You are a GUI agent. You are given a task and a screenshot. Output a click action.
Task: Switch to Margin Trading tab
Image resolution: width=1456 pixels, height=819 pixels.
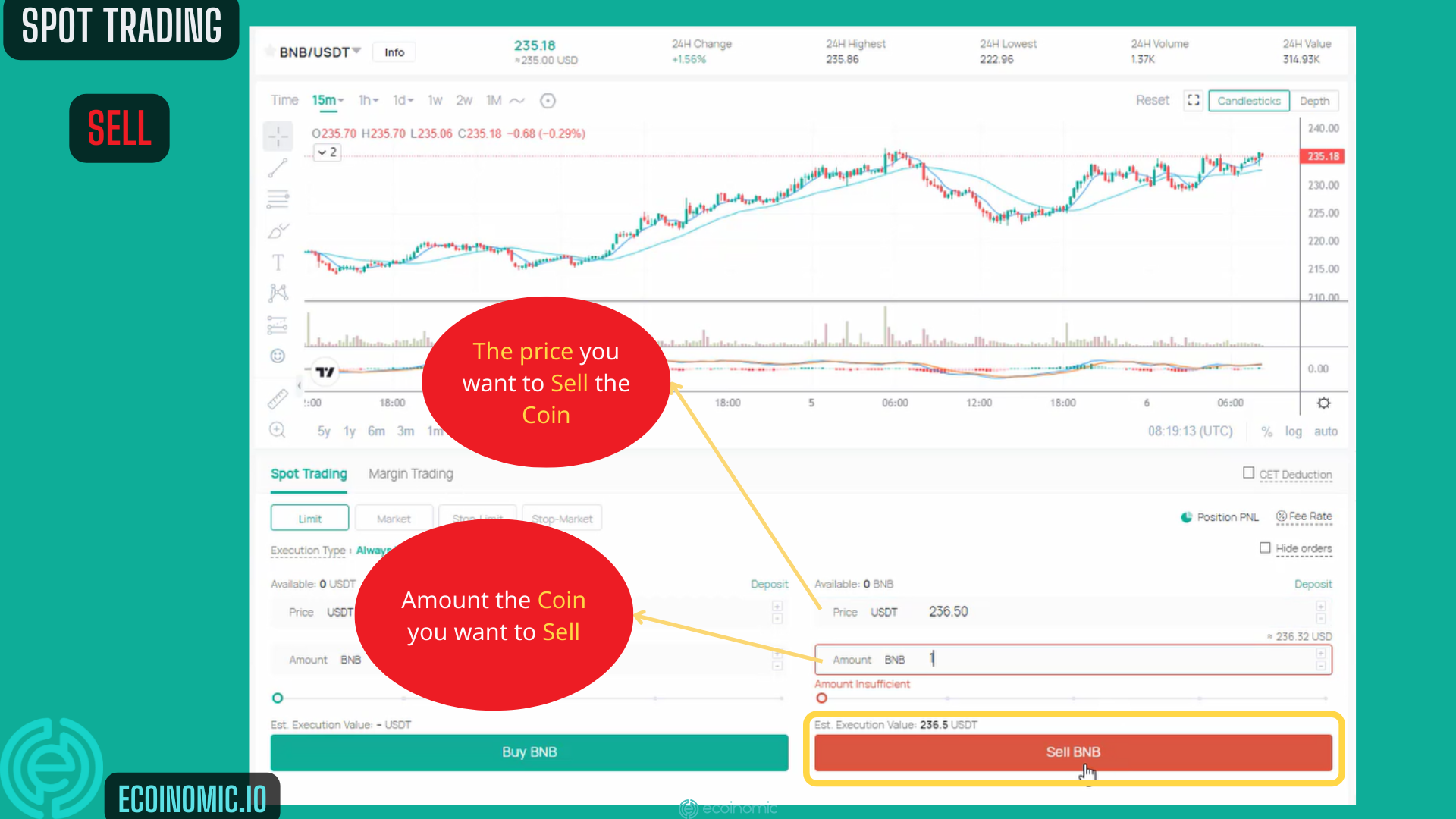coord(411,474)
